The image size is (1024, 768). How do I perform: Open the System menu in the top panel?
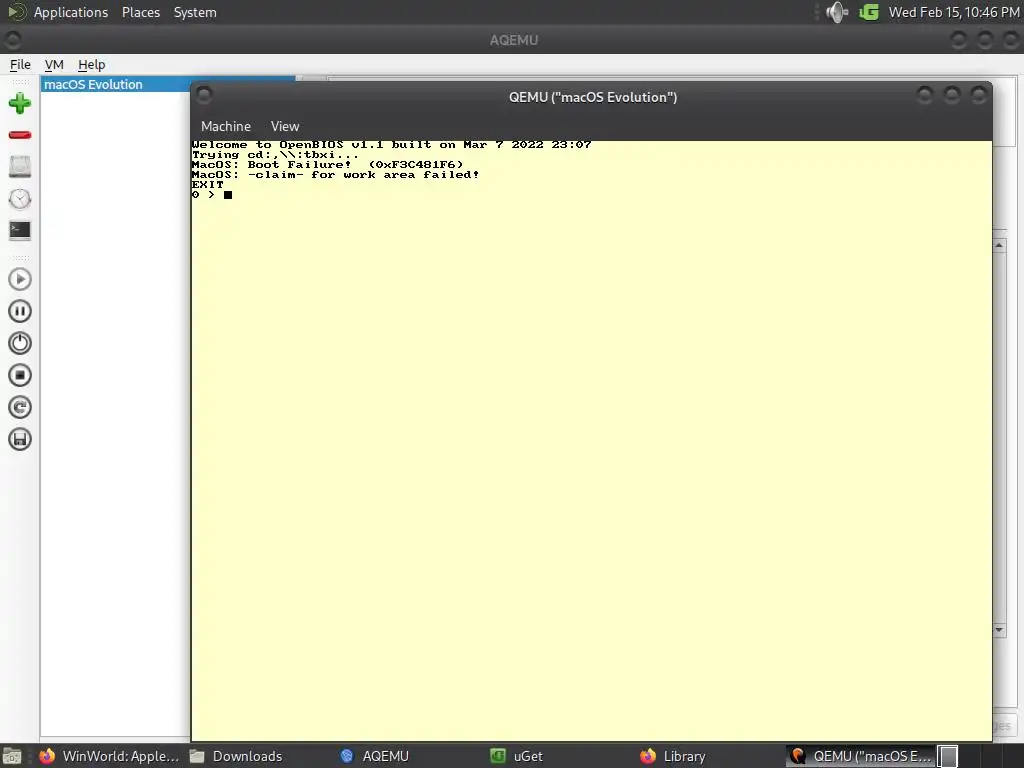[195, 12]
